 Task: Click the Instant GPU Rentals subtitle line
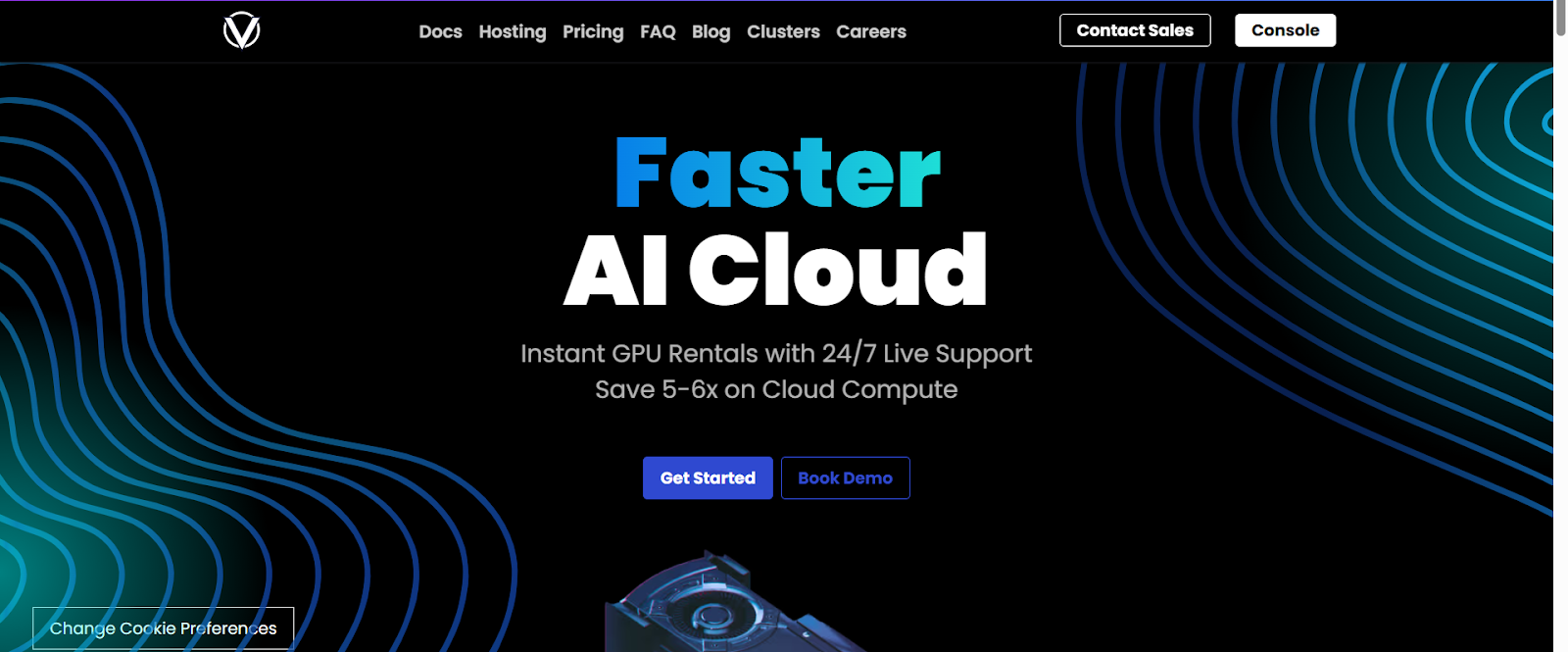click(776, 353)
